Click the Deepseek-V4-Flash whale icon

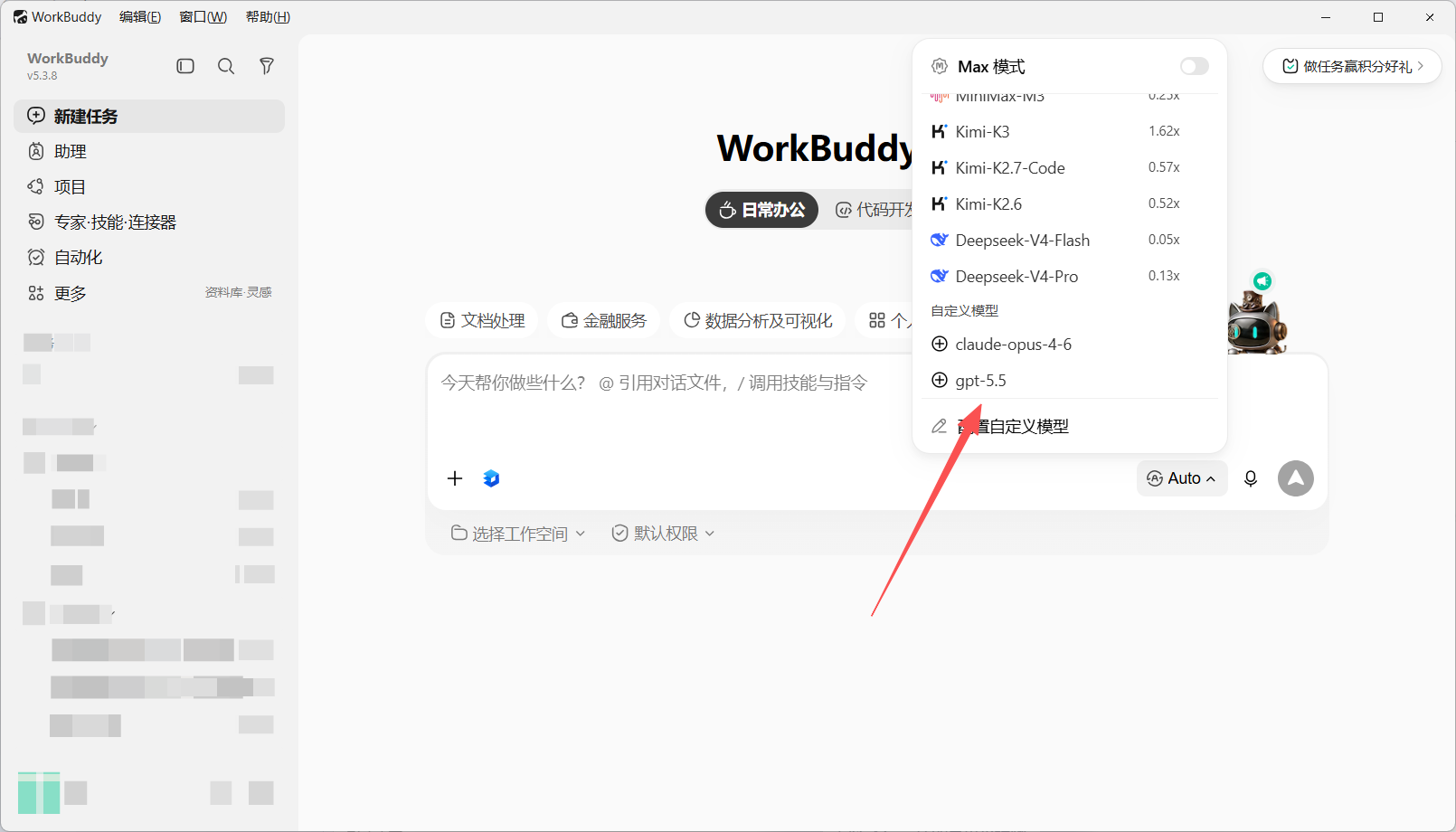point(940,240)
